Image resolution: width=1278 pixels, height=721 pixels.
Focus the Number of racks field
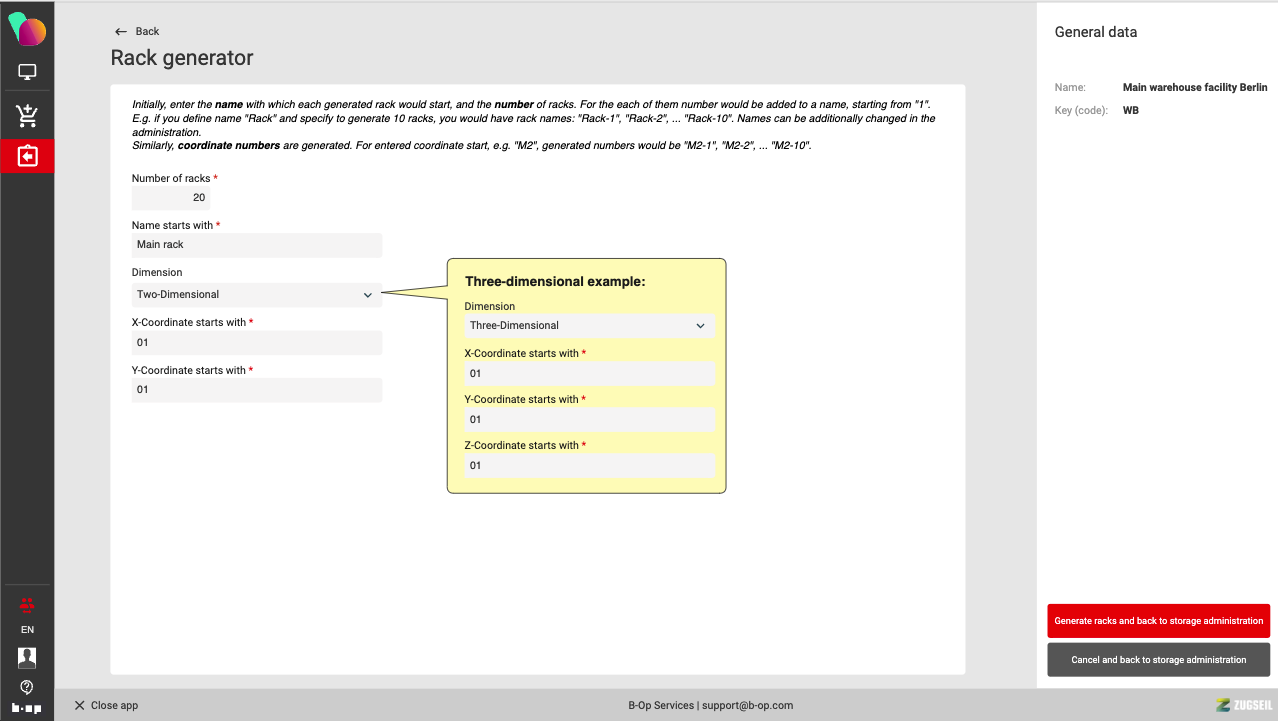coord(171,198)
